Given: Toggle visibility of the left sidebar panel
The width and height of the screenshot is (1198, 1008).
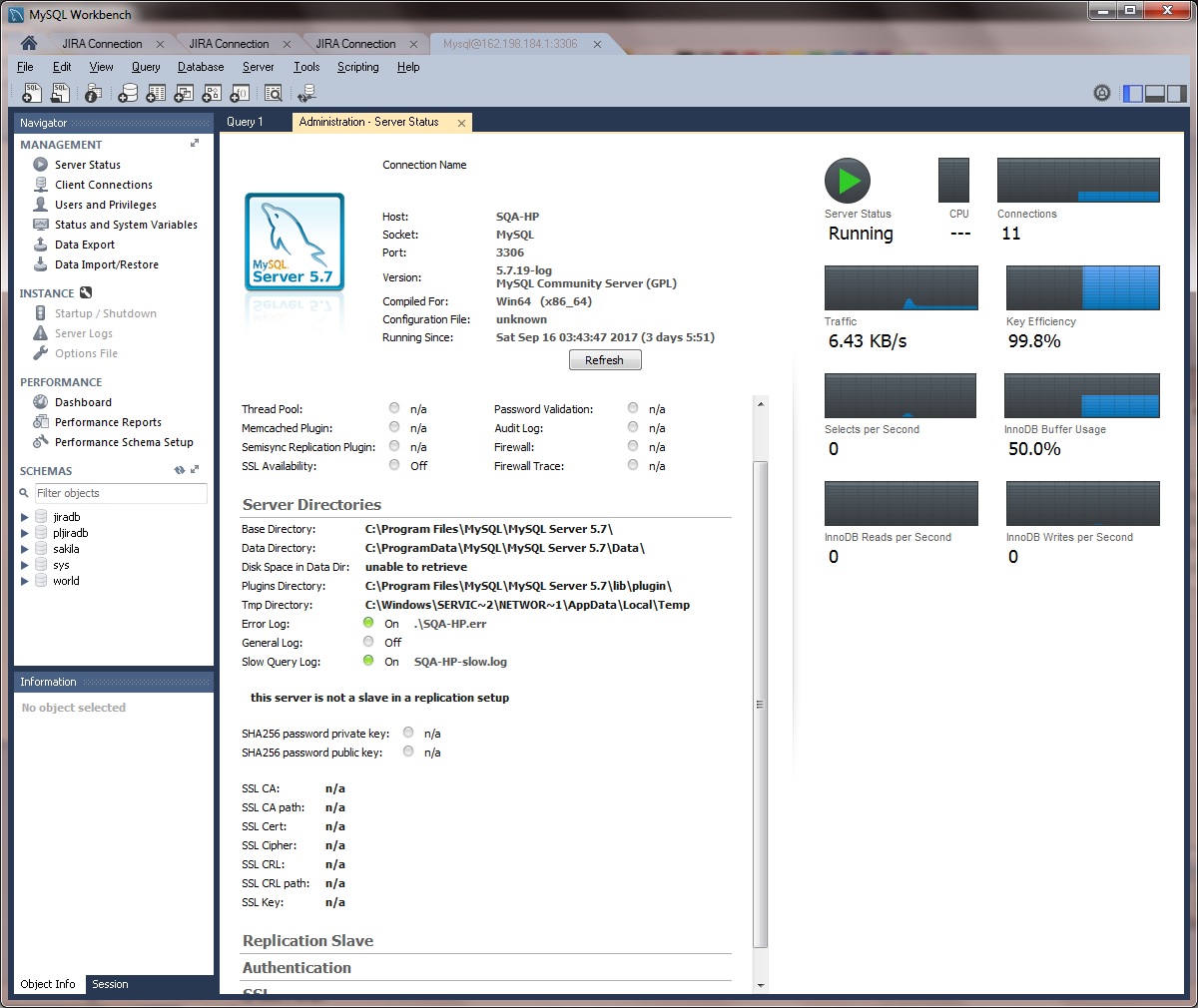Looking at the screenshot, I should (x=1132, y=92).
